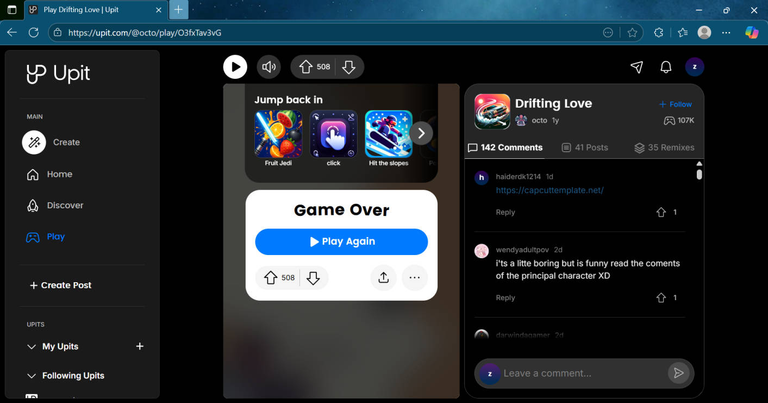The image size is (768, 403).
Task: Open the tab actions menu icon
Action: tap(12, 10)
